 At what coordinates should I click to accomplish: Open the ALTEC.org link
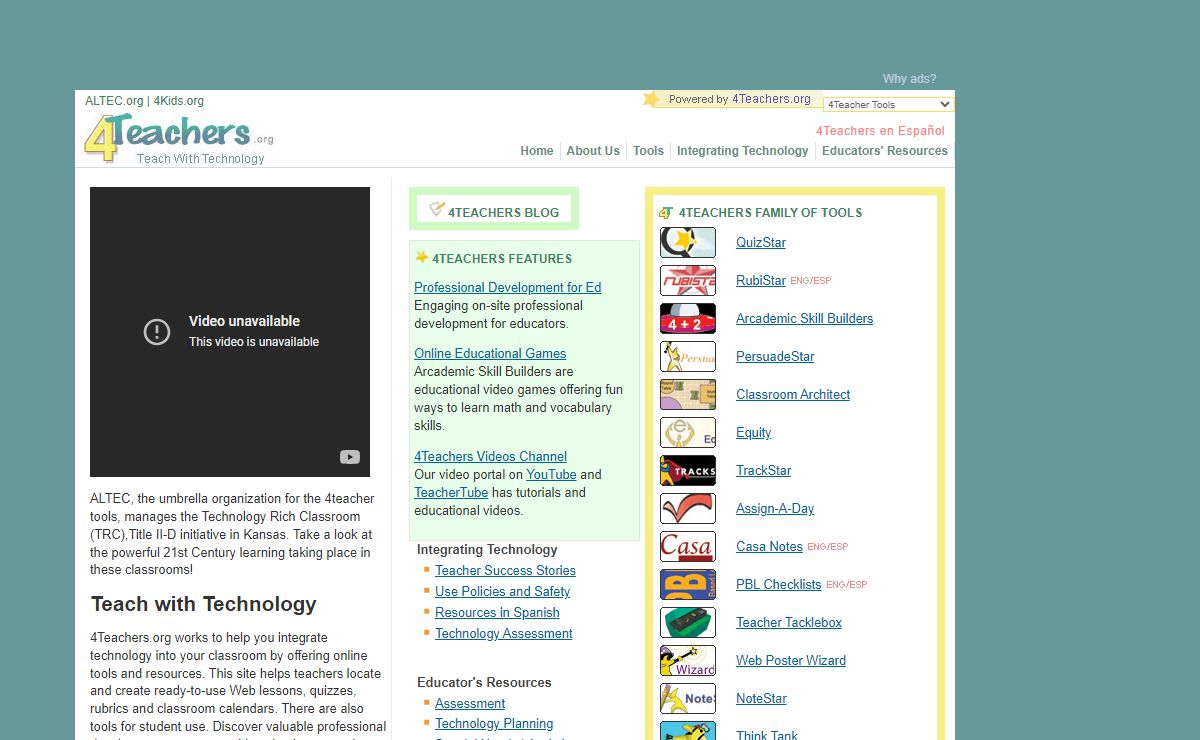point(114,101)
